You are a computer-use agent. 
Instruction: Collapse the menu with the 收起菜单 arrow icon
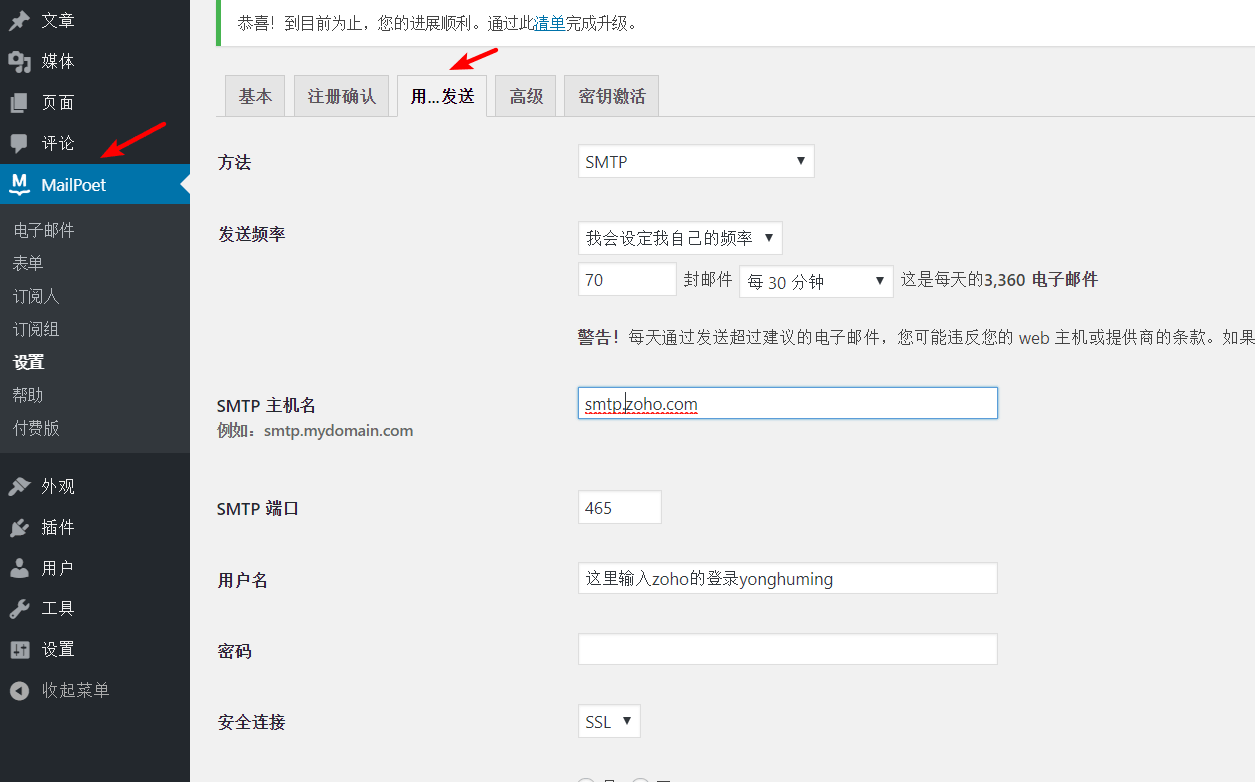click(x=19, y=690)
